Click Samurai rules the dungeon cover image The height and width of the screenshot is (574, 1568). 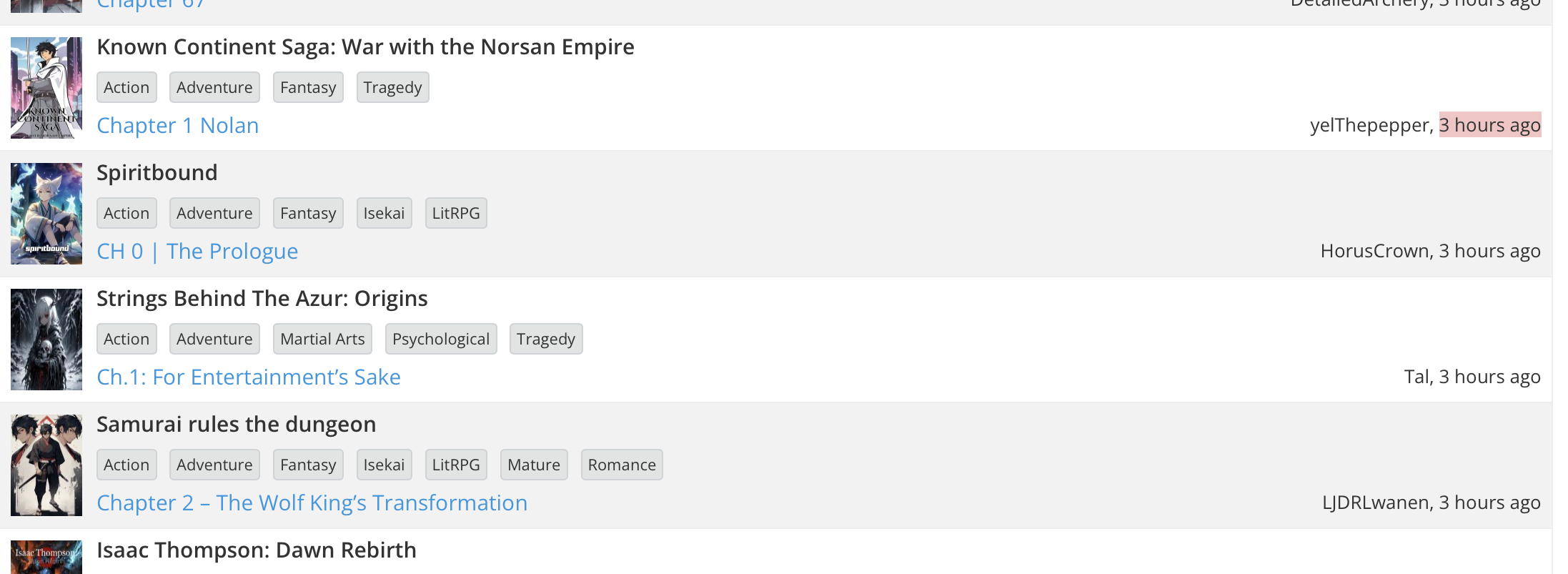(x=46, y=465)
